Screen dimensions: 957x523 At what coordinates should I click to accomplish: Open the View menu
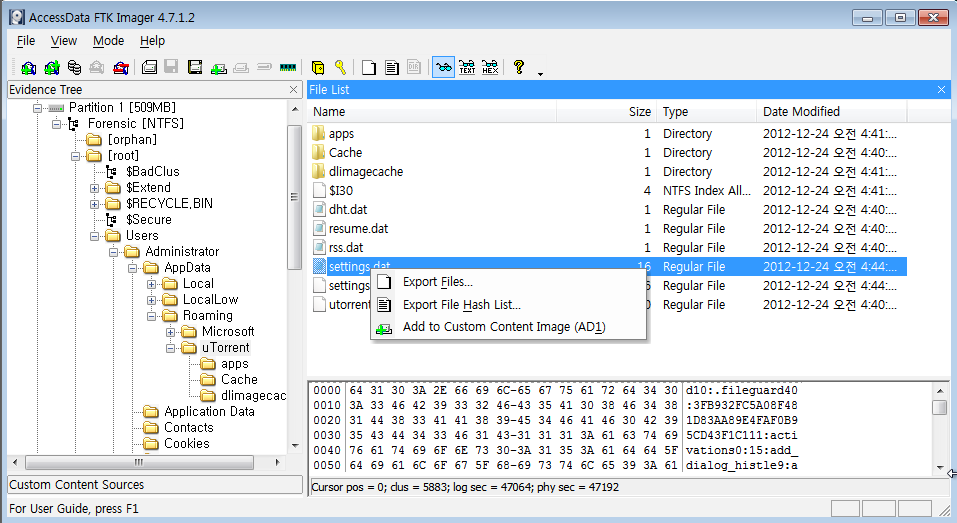(x=63, y=41)
